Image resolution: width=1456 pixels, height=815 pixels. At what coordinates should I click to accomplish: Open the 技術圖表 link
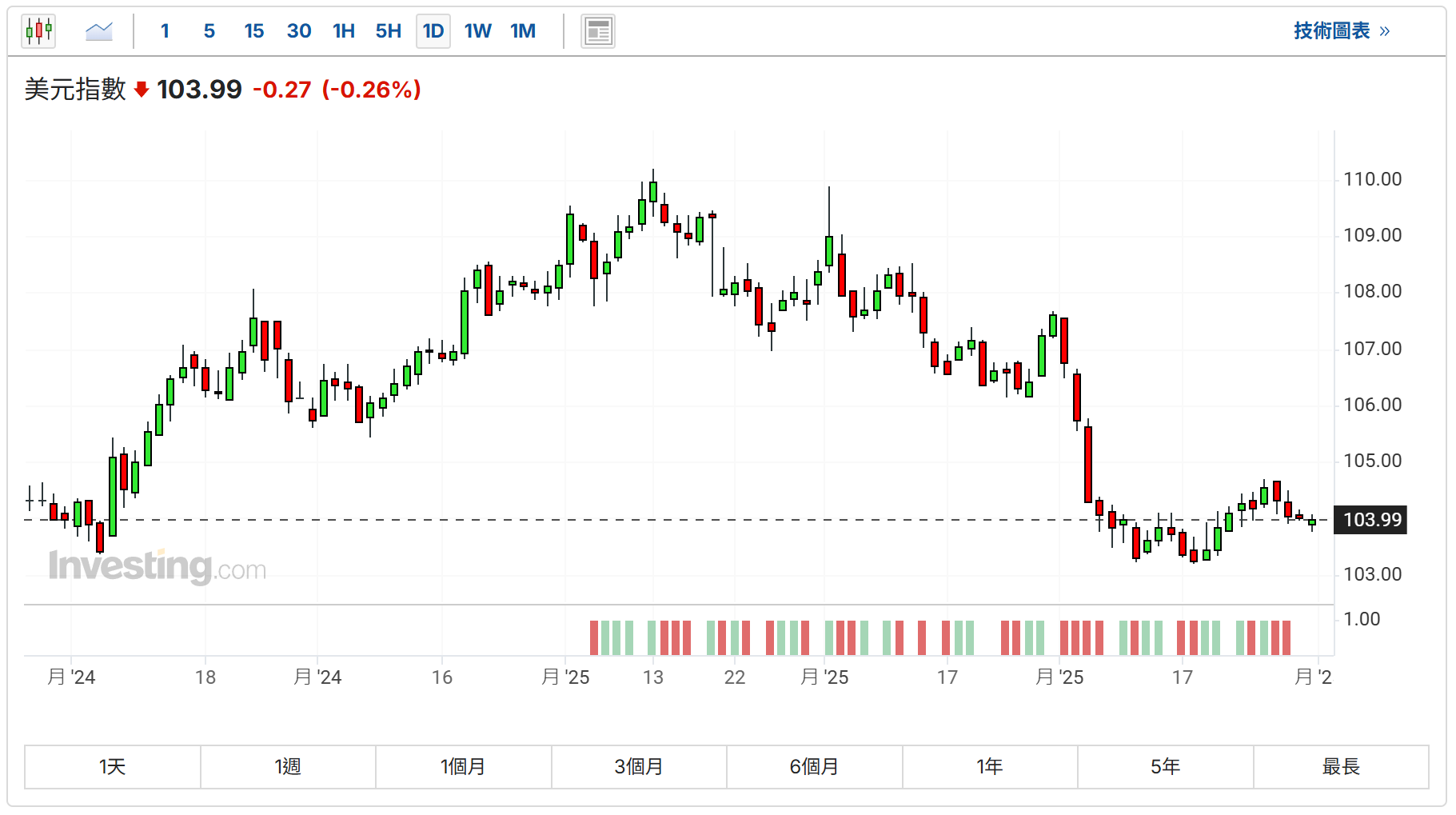[1342, 31]
